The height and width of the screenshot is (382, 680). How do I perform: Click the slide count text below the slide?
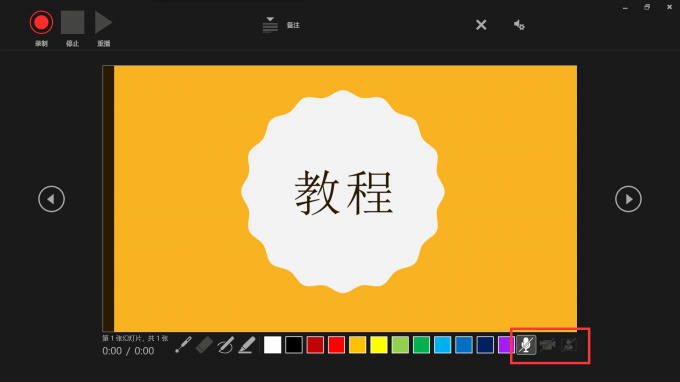click(x=135, y=338)
